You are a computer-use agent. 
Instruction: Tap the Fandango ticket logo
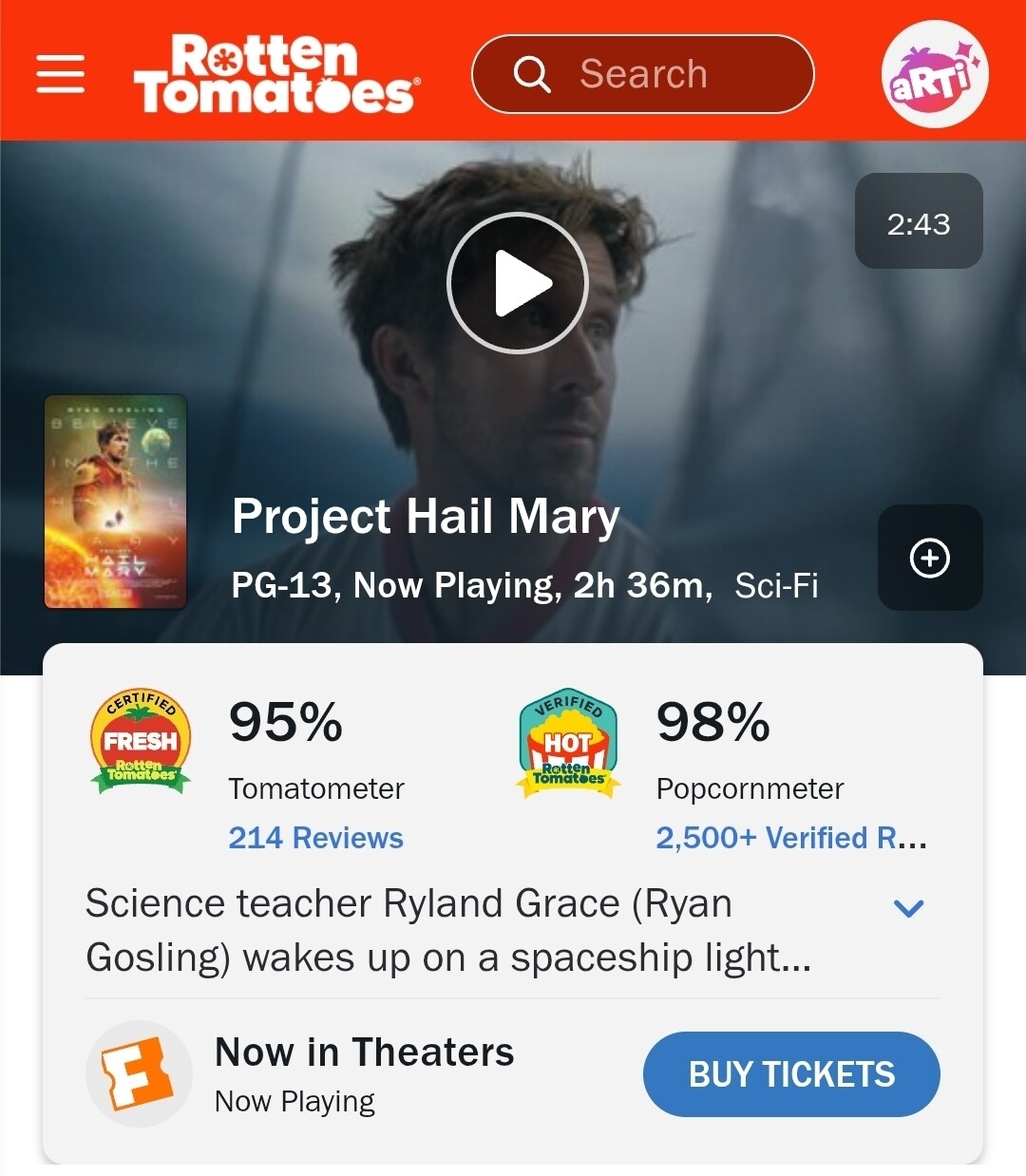click(x=139, y=1074)
